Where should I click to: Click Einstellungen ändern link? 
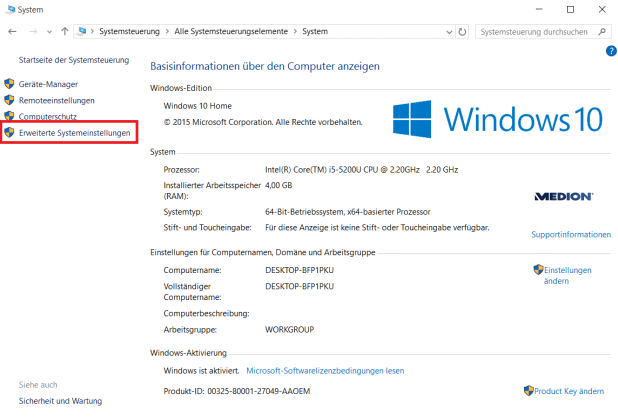tap(568, 276)
